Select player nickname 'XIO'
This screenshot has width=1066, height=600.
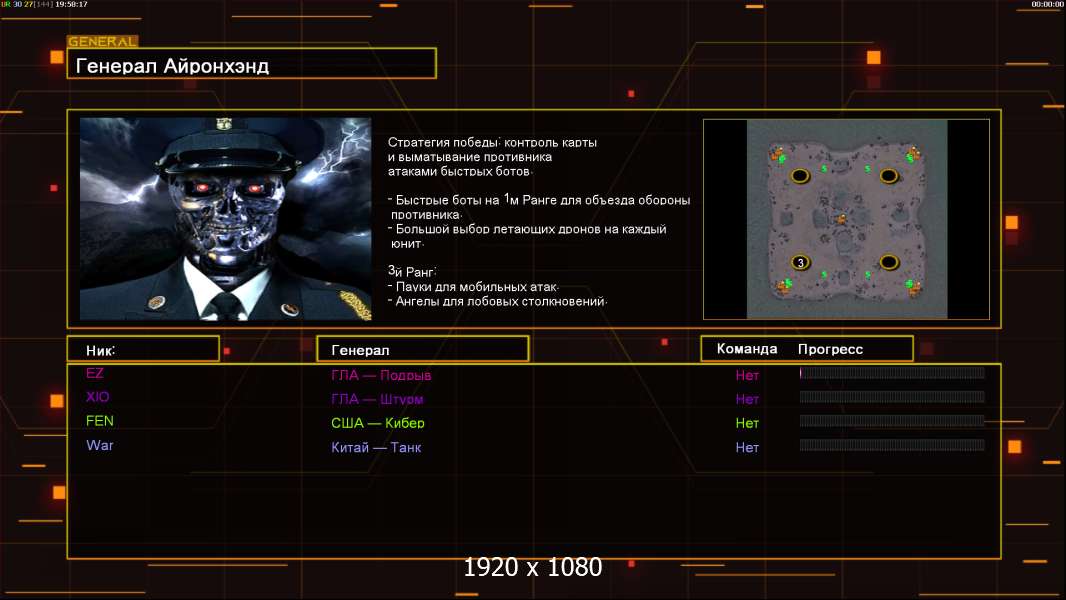97,397
